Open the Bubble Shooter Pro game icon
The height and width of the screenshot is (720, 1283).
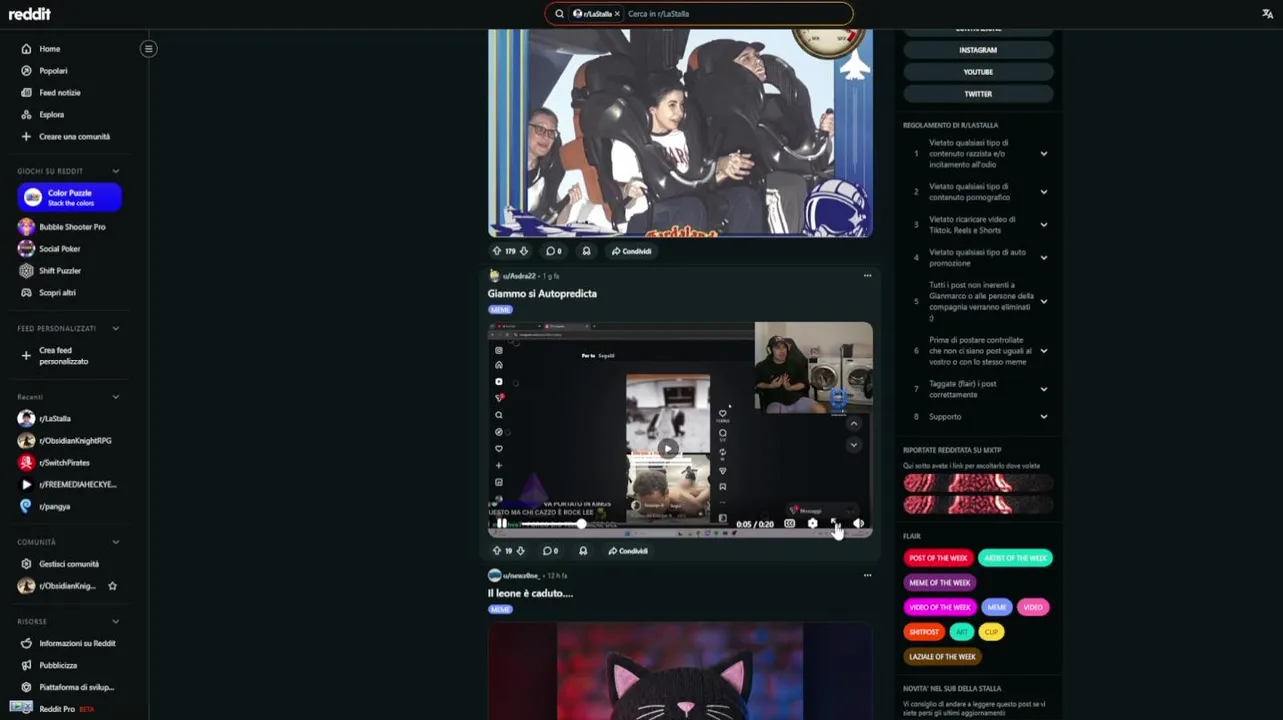26,227
